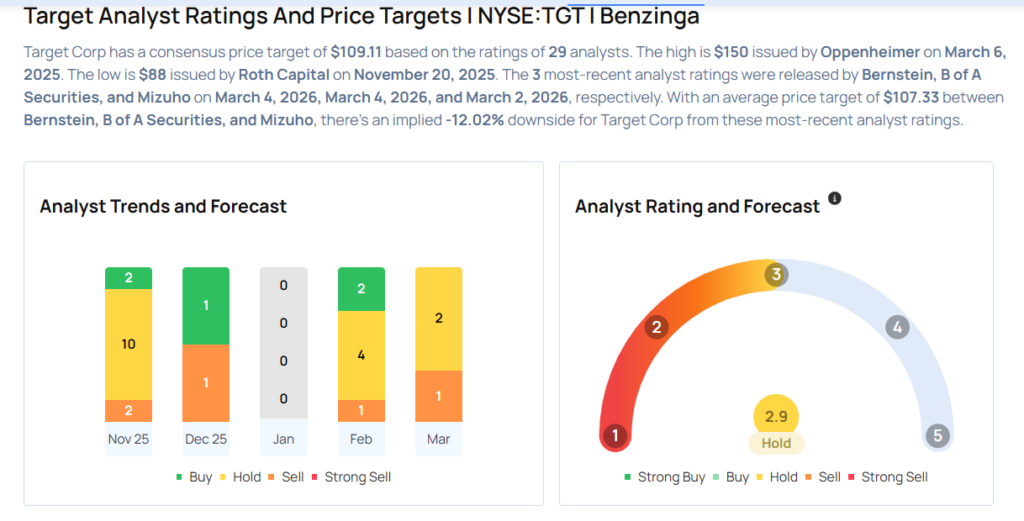Click the Nov 25 hold bar segment showing 10
The width and height of the screenshot is (1024, 521).
[x=128, y=344]
